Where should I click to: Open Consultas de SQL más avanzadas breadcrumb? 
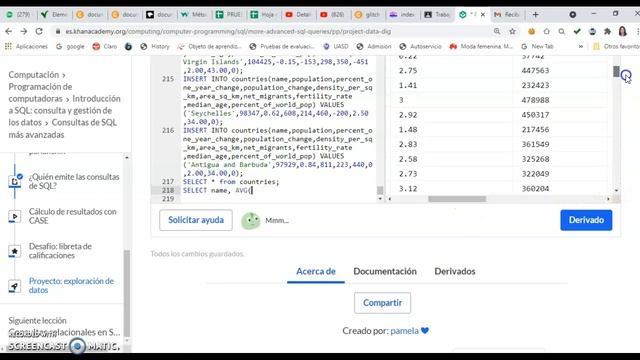click(62, 129)
